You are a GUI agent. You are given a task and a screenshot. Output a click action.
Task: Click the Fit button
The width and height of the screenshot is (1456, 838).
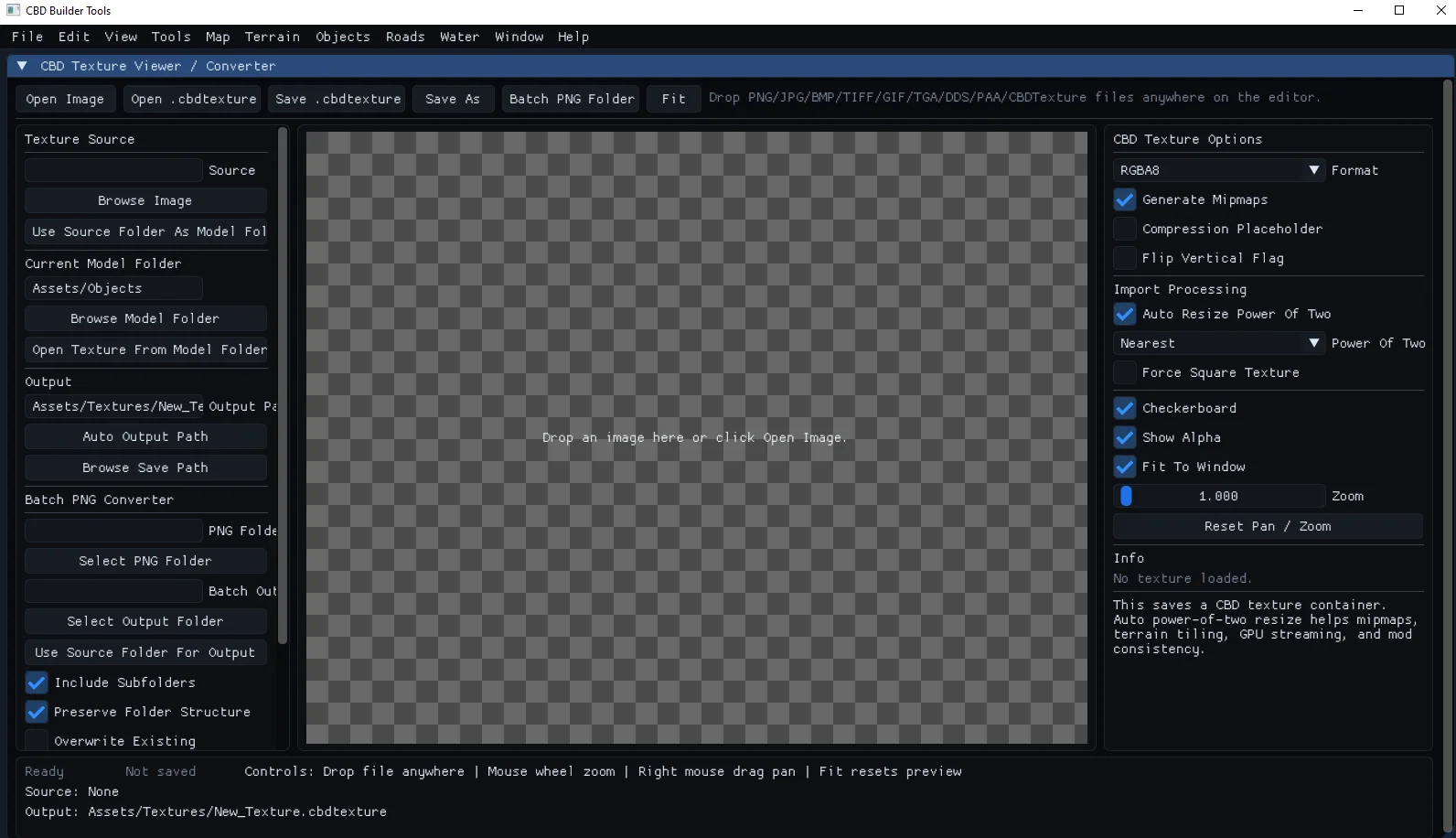[x=674, y=99]
